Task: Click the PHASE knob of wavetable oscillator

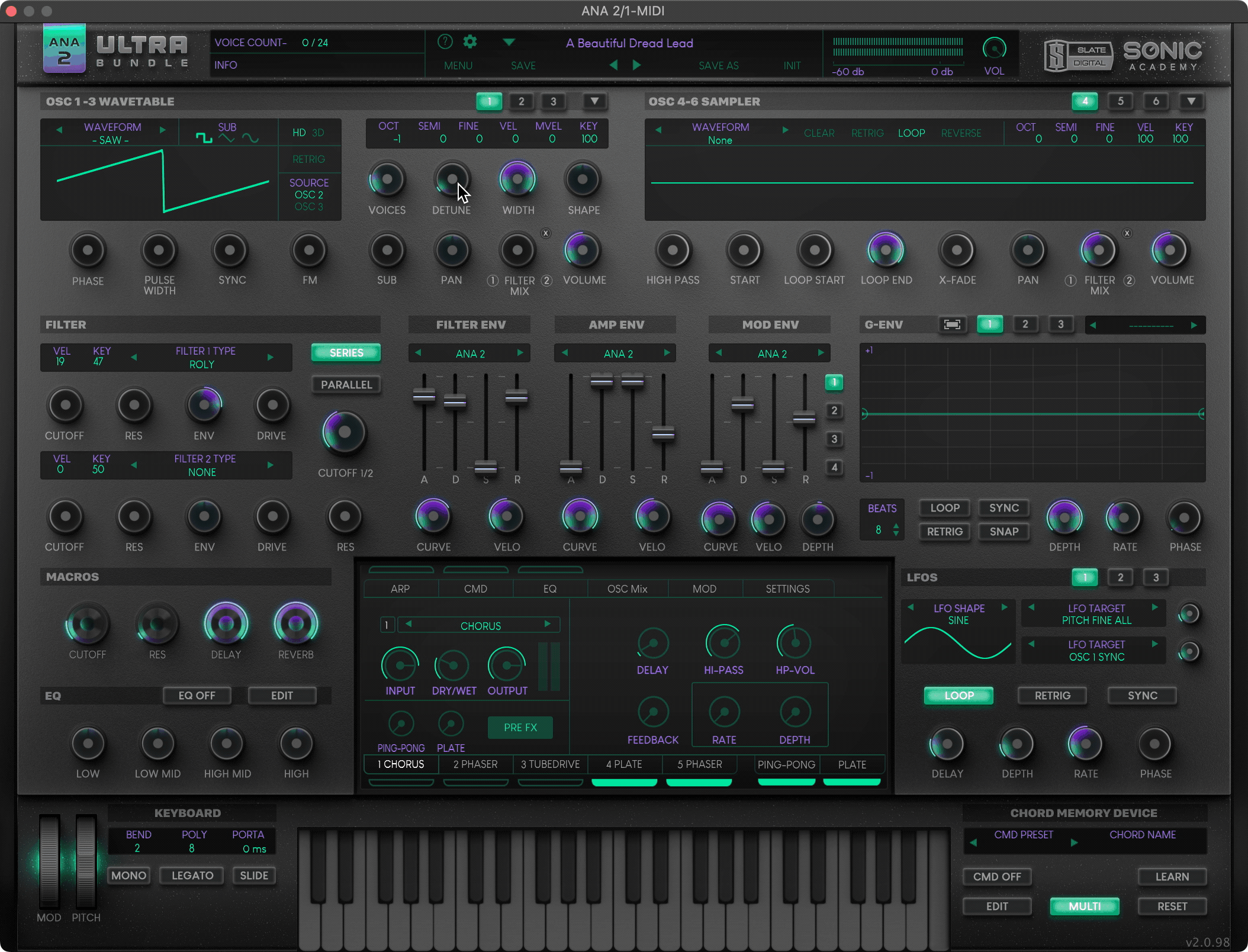Action: [x=88, y=250]
